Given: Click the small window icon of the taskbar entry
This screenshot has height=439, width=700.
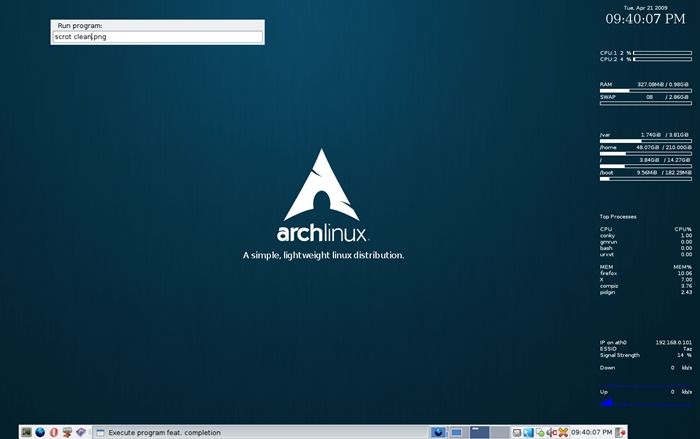Looking at the screenshot, I should point(100,433).
